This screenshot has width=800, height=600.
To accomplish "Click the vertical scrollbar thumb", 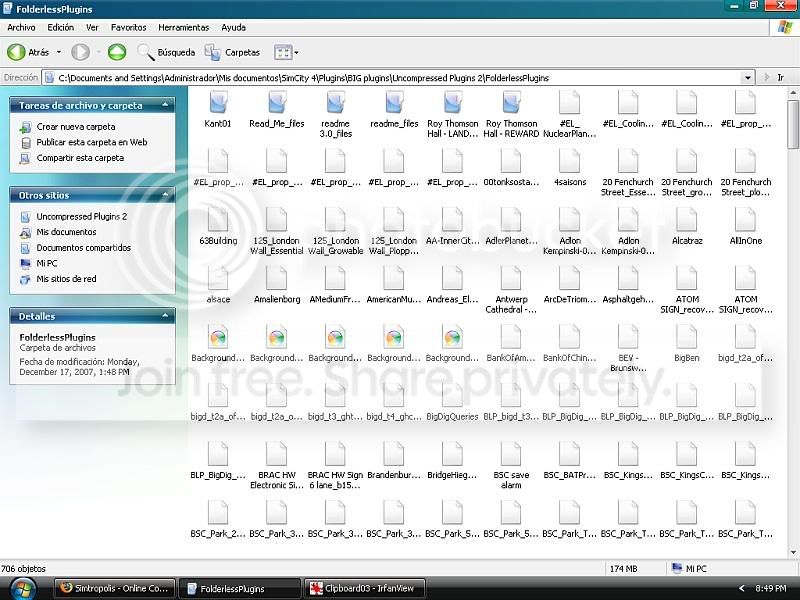I will (x=793, y=123).
